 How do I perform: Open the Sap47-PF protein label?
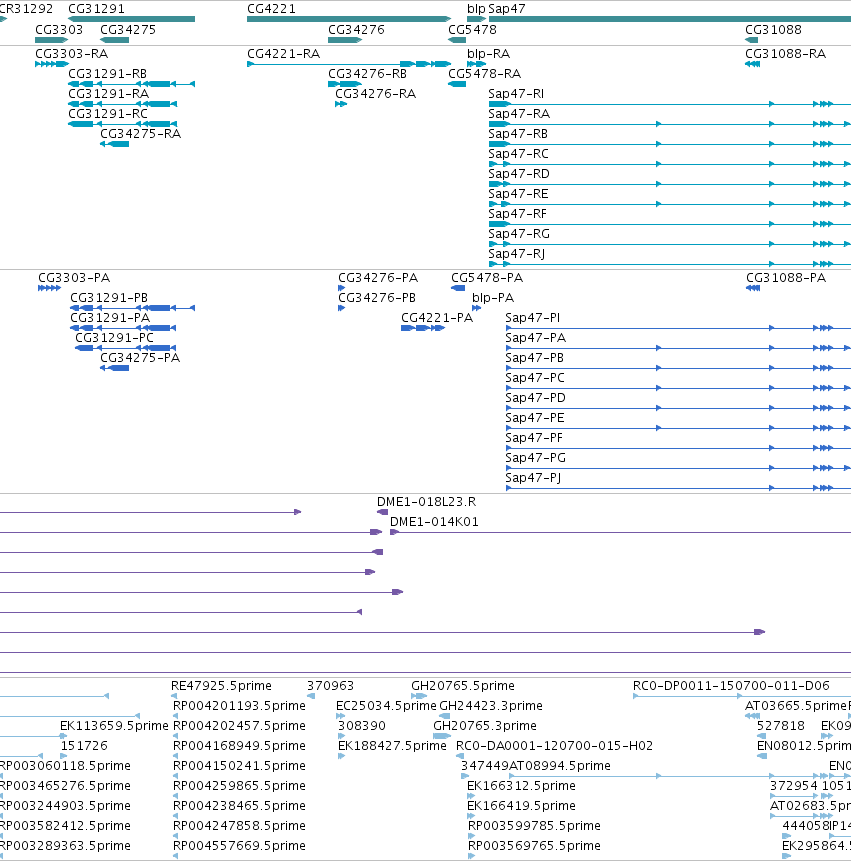point(534,438)
